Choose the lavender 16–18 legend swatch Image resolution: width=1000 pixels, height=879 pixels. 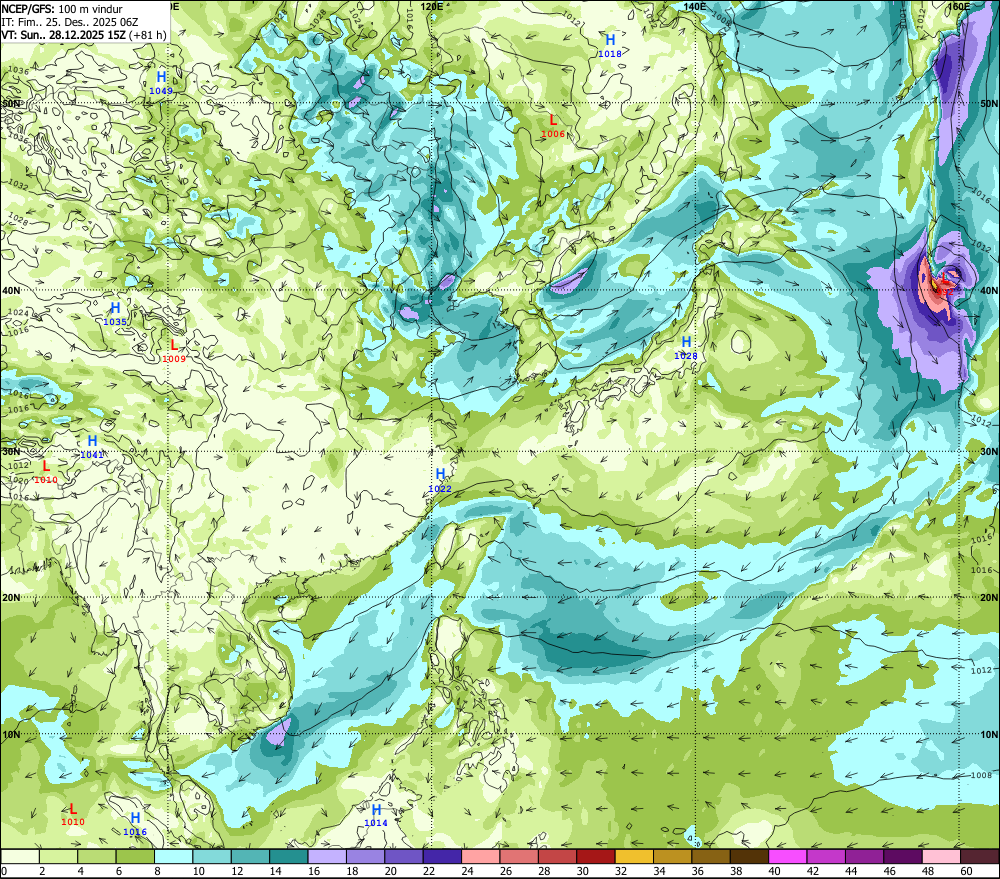327,856
